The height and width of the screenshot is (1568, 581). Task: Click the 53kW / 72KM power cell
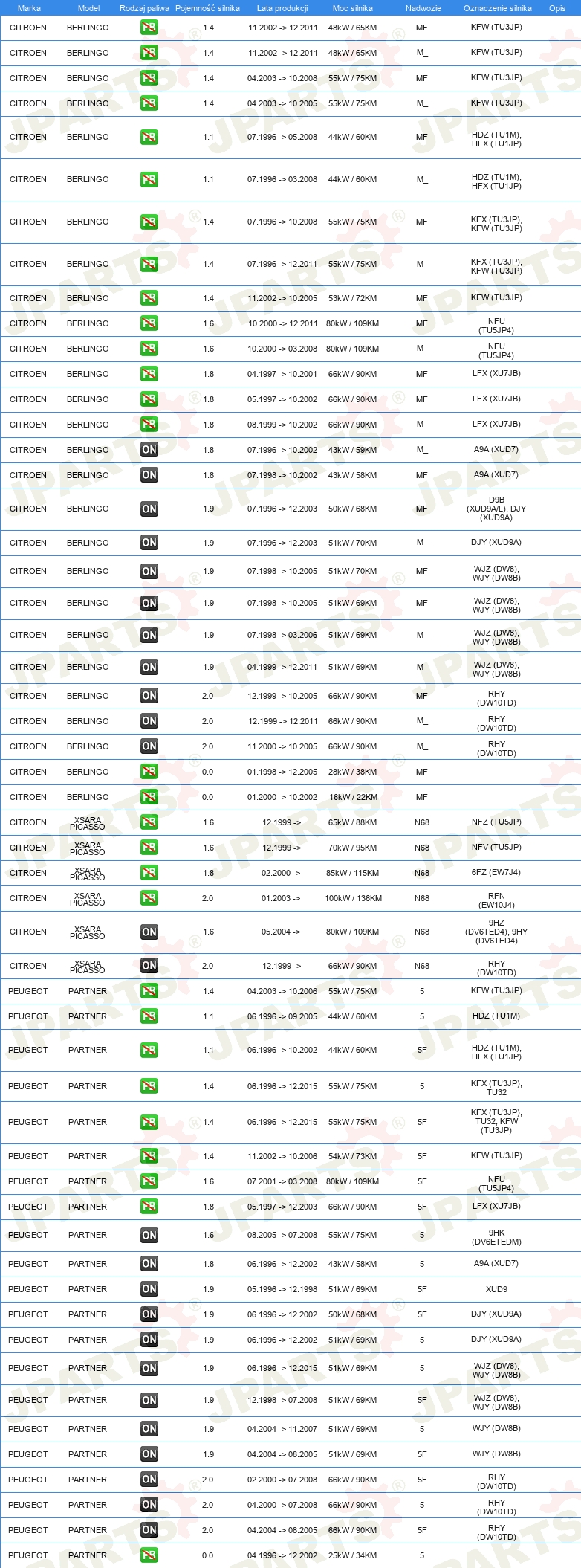coord(353,298)
